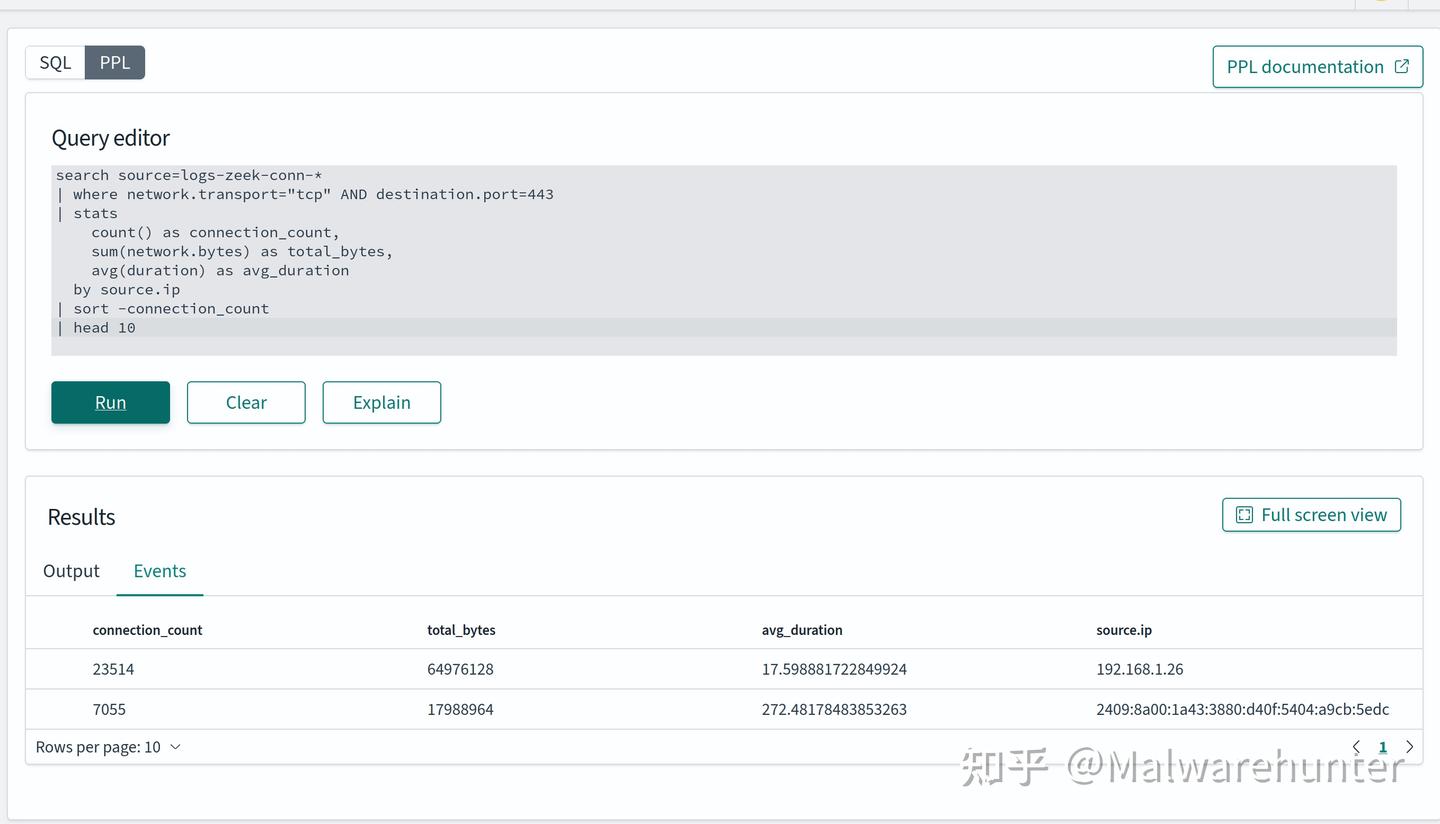Collapse the Rows per page menu

click(x=175, y=747)
